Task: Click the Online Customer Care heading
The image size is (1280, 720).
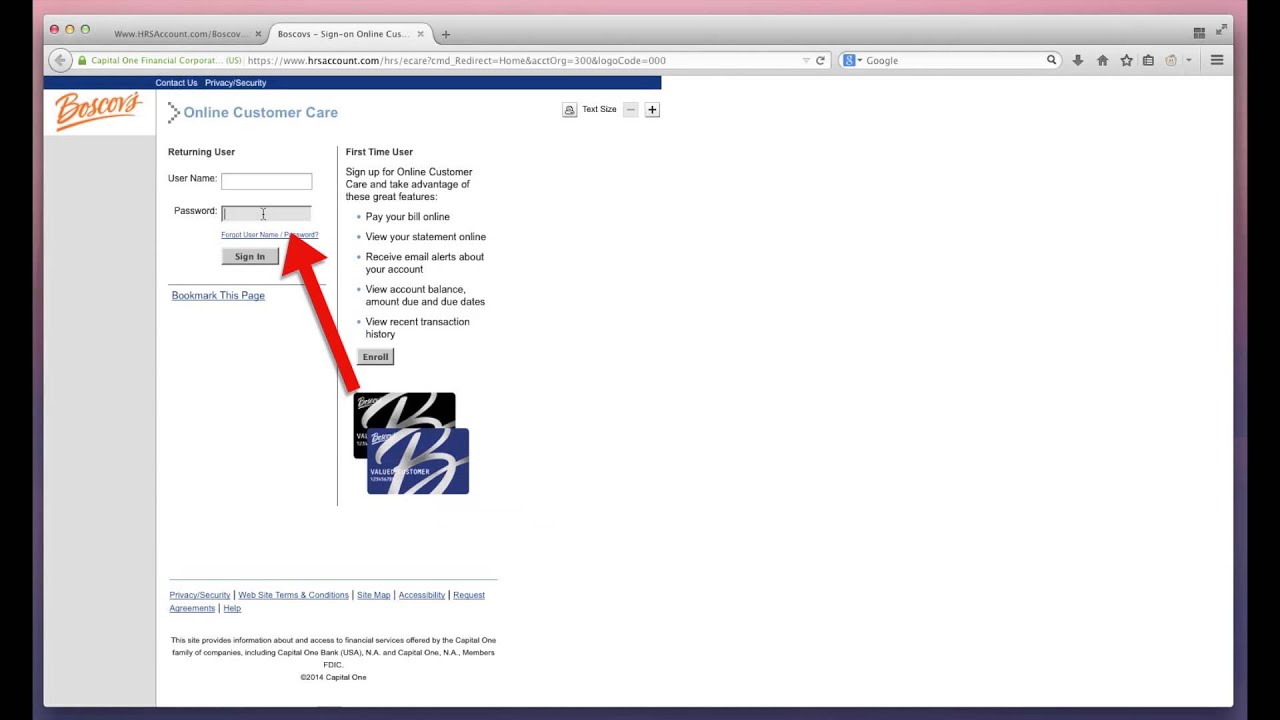Action: [260, 113]
